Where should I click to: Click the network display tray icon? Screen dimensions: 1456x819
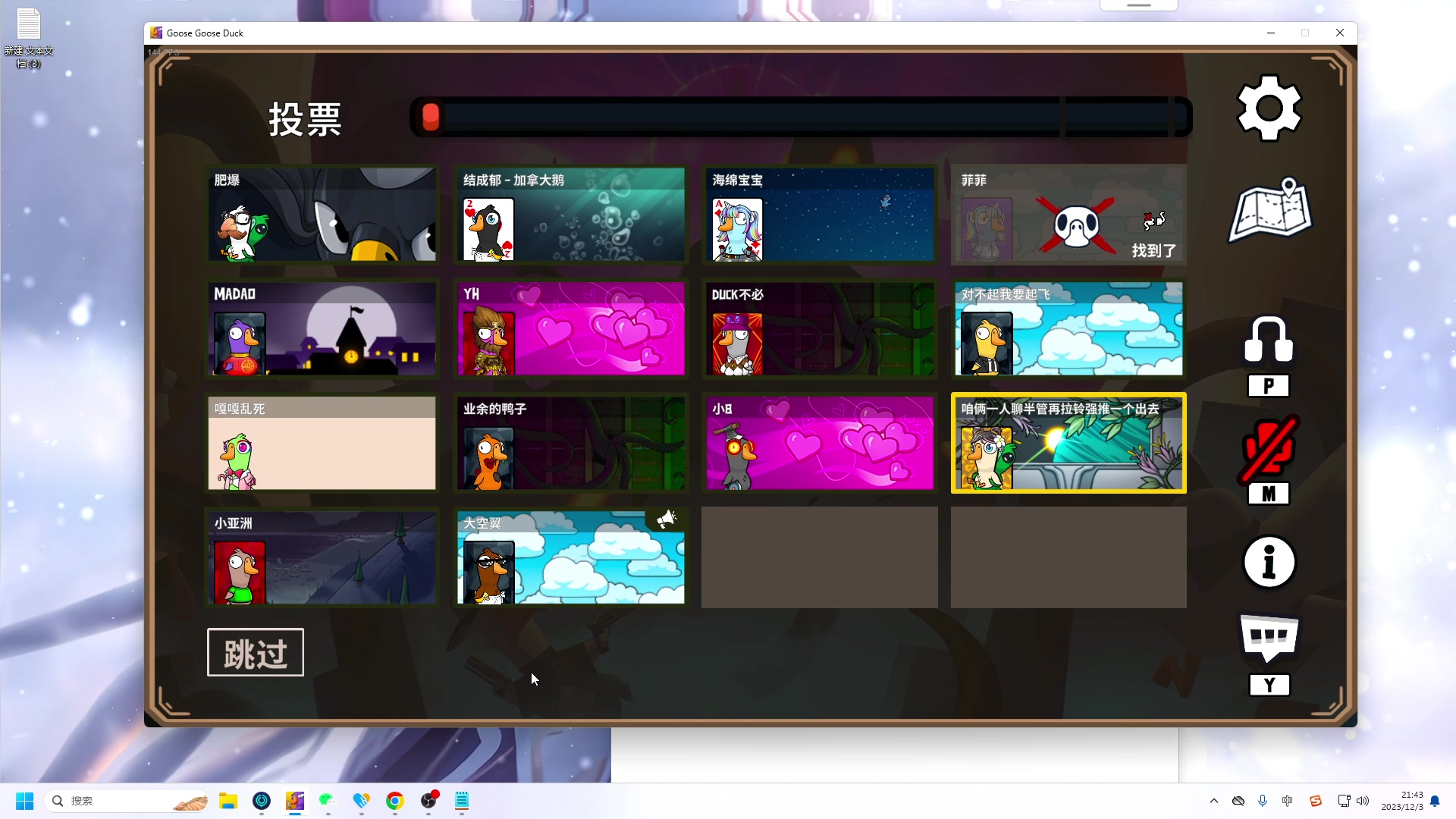coord(1344,801)
